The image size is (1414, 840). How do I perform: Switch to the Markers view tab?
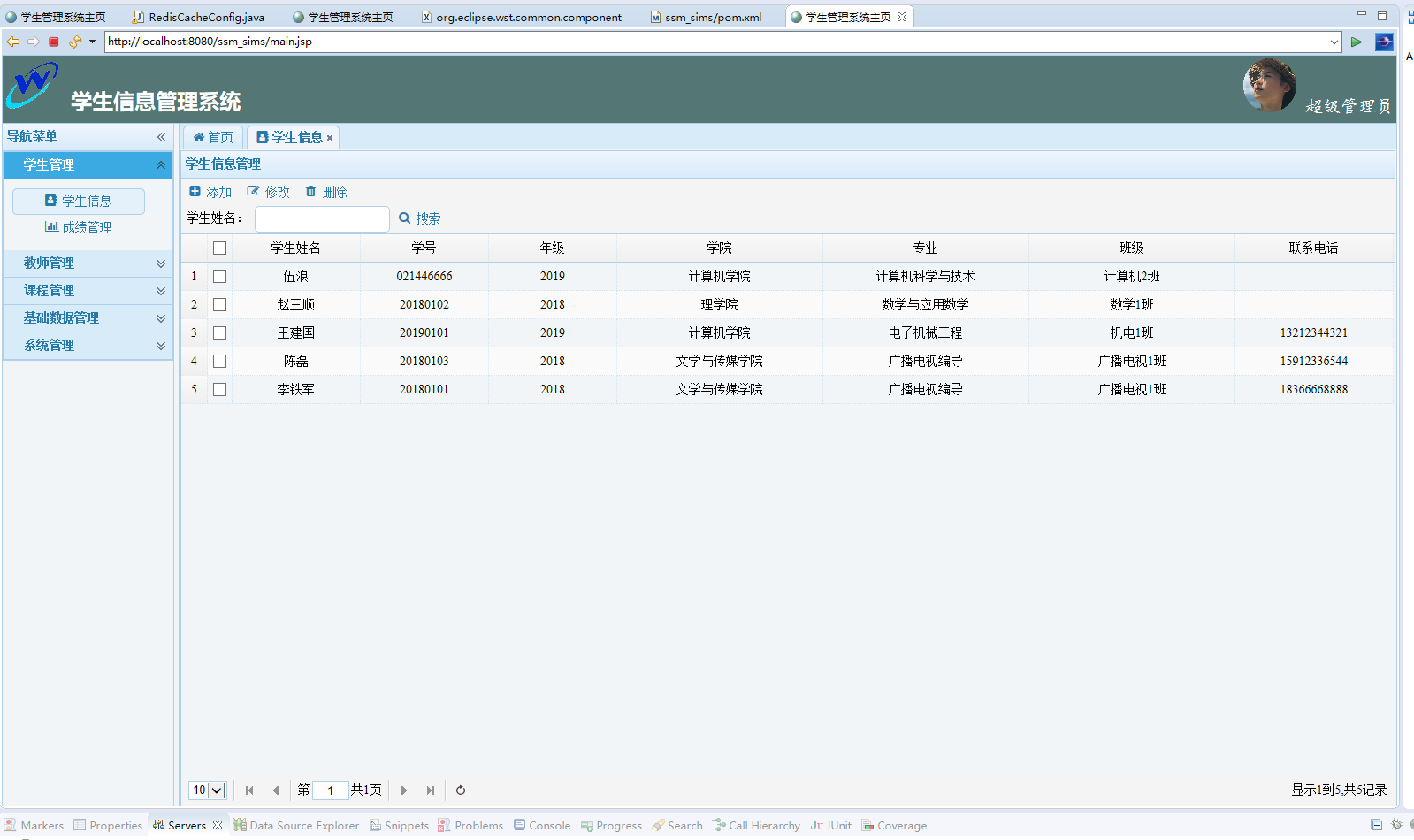34,825
